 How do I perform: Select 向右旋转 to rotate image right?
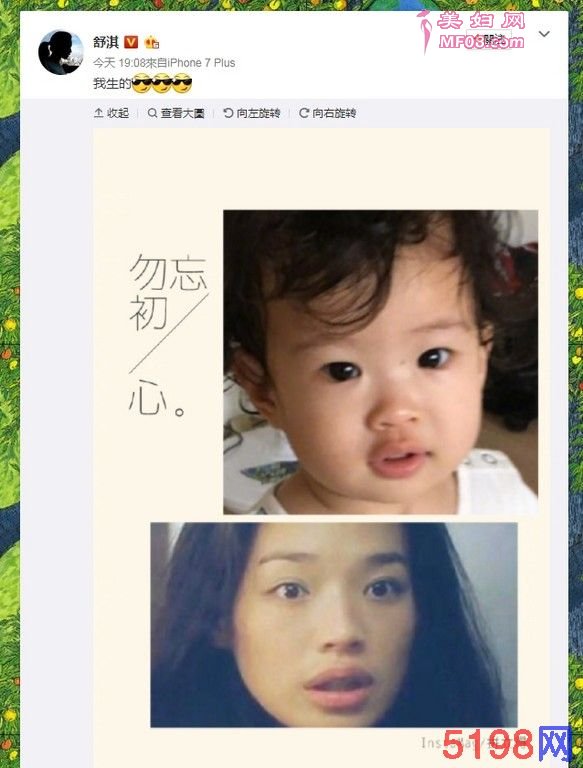334,113
